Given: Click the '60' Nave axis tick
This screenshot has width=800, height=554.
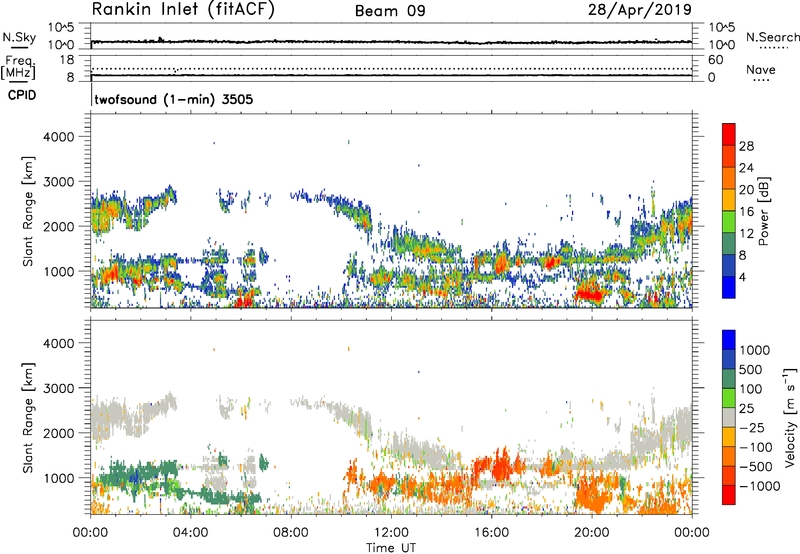Looking at the screenshot, I should 715,60.
